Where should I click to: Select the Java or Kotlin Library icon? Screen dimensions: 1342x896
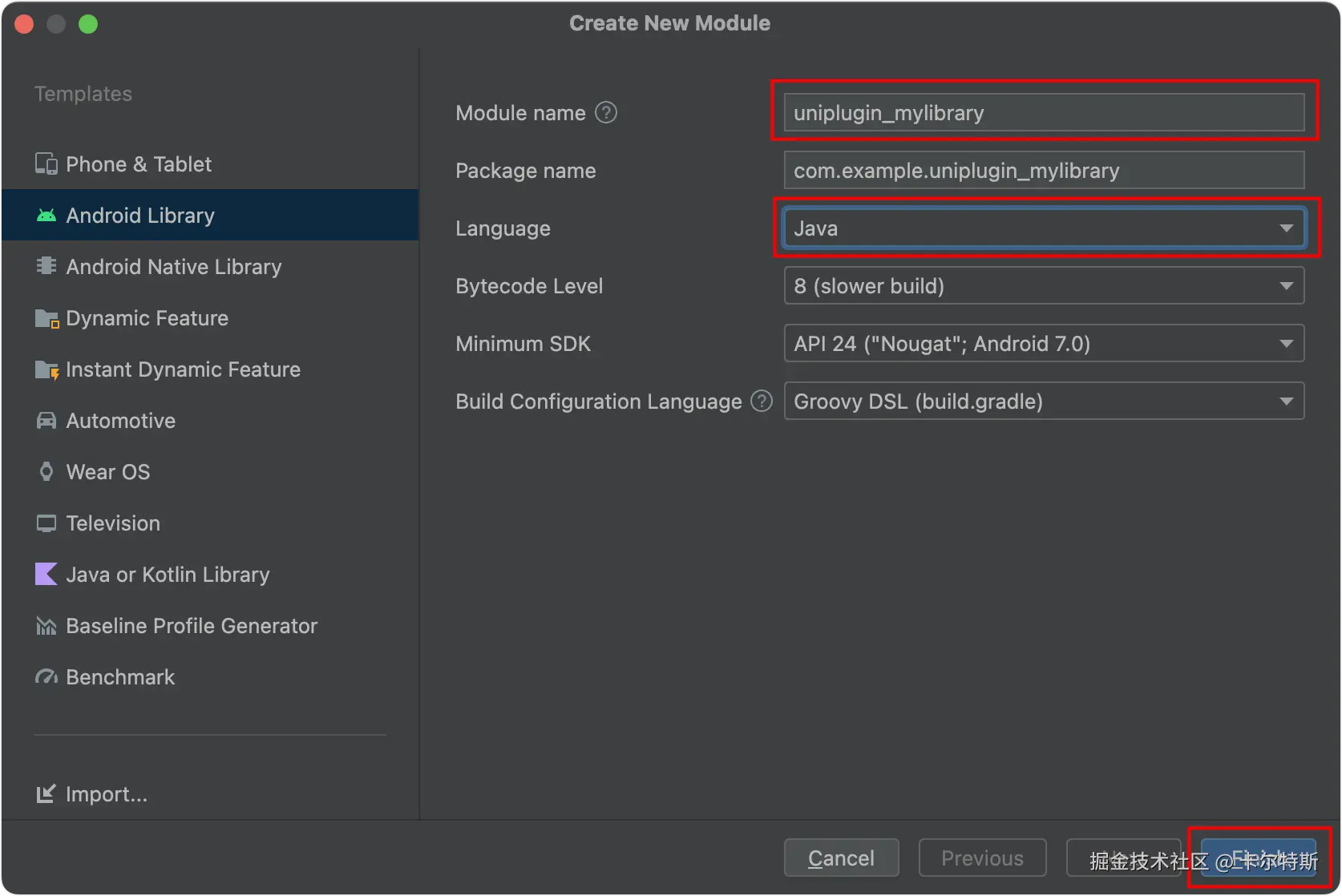click(46, 574)
